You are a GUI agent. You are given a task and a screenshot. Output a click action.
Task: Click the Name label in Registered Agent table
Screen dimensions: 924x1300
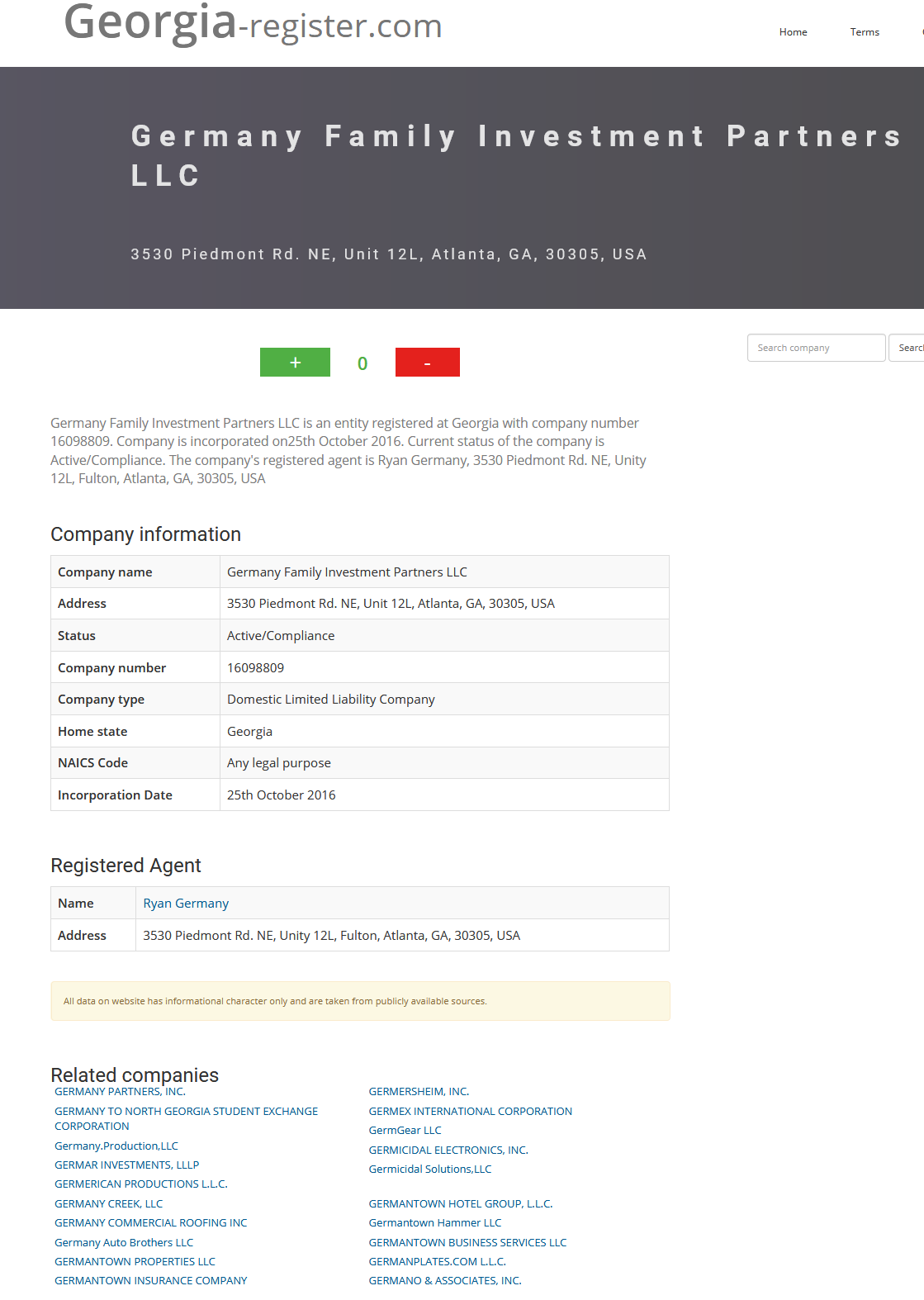[76, 904]
